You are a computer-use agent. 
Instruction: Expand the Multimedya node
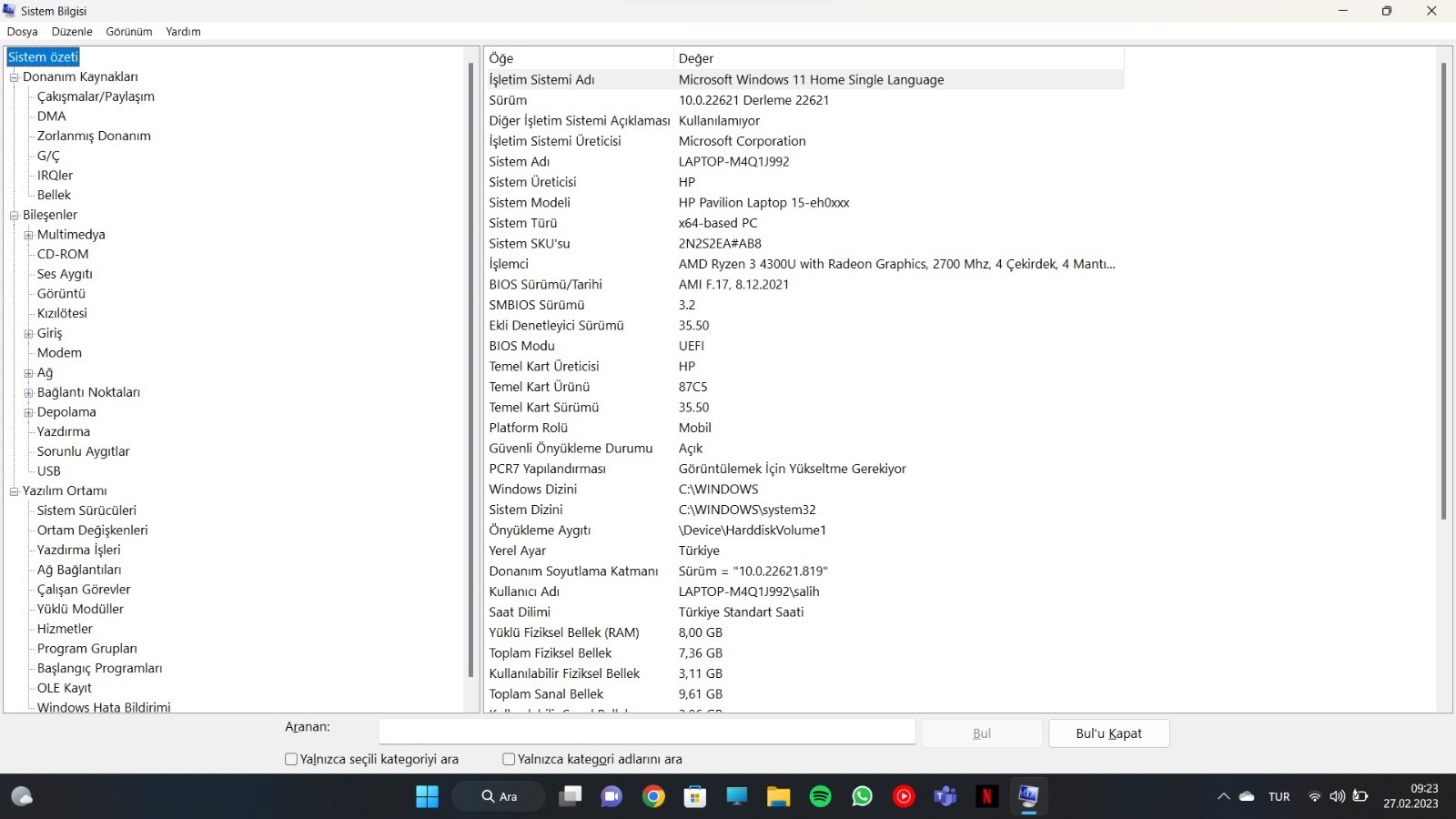29,235
